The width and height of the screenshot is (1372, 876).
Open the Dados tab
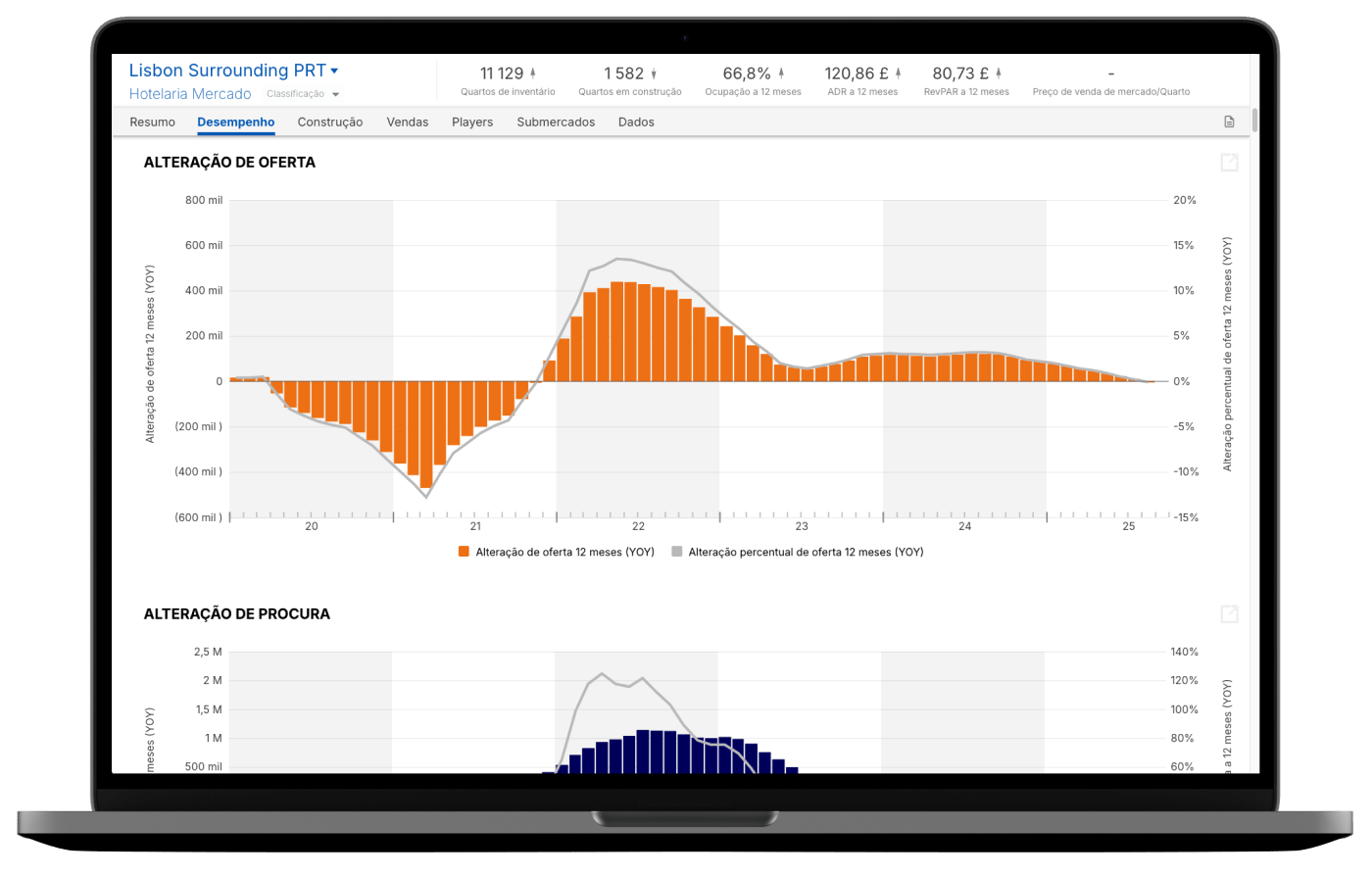point(636,122)
